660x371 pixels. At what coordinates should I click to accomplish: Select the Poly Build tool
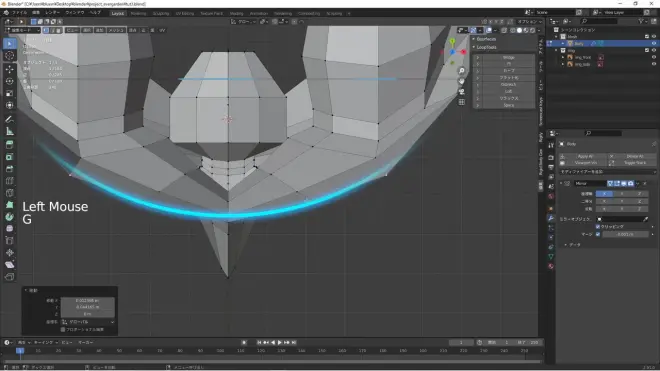click(10, 205)
